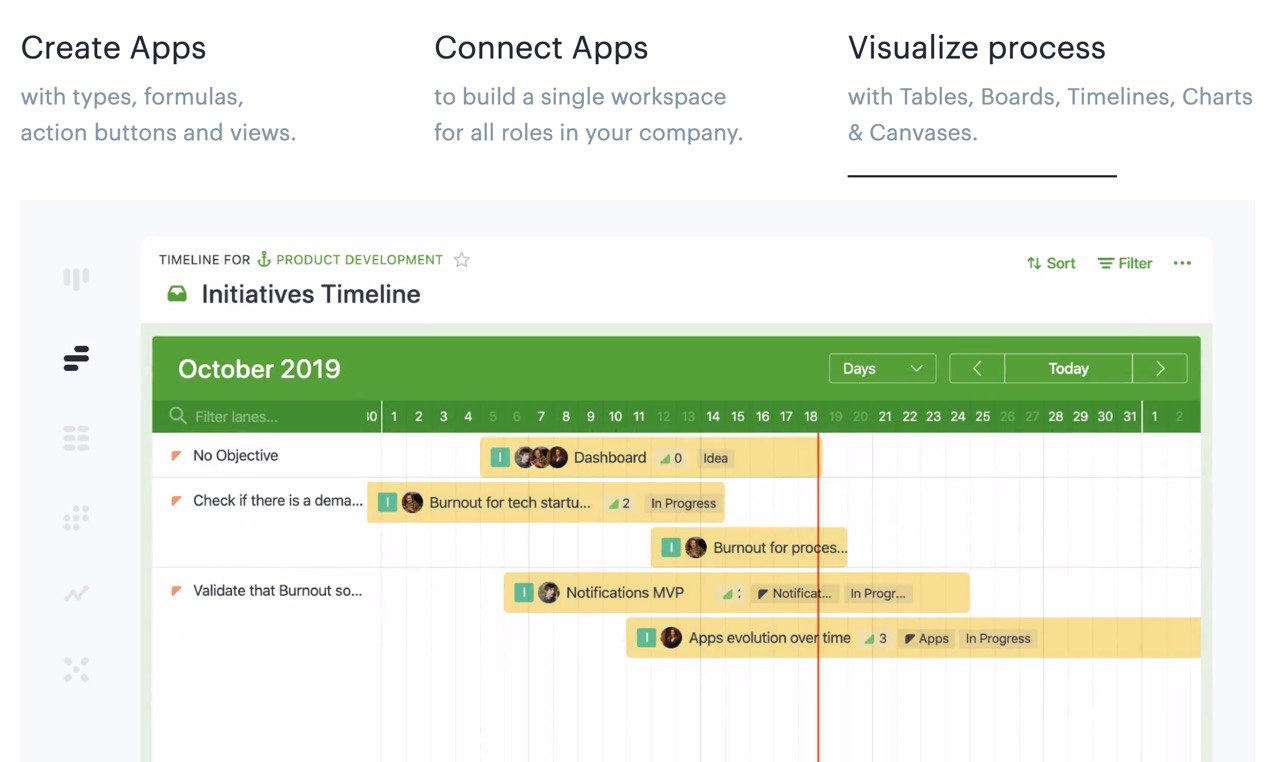
Task: Click the Apps tag on Apps evolution card
Action: coord(926,639)
